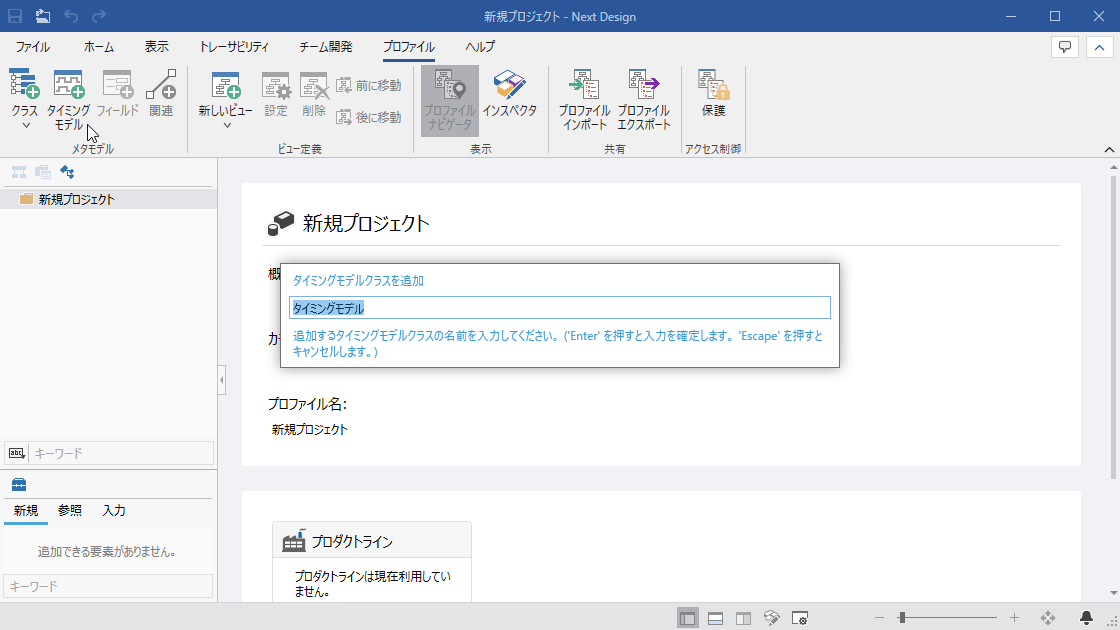Toggle the プロファイルナビゲータ panel button
1120x630 pixels.
[x=449, y=100]
